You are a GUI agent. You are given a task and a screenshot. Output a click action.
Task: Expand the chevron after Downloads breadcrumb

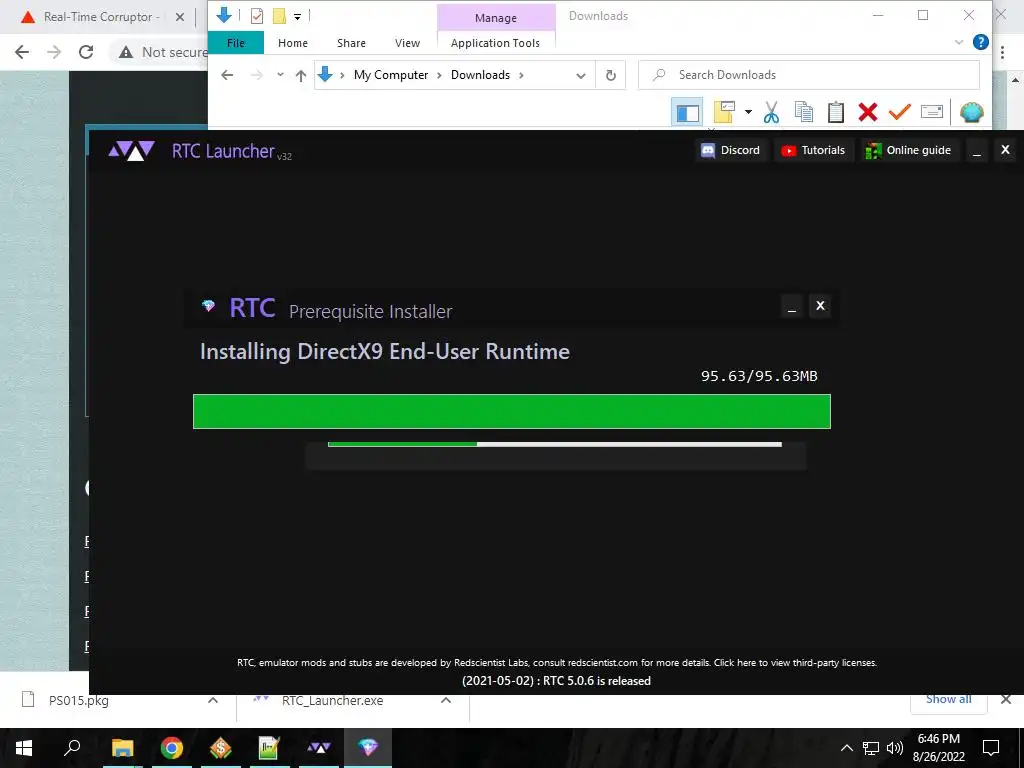click(x=521, y=75)
